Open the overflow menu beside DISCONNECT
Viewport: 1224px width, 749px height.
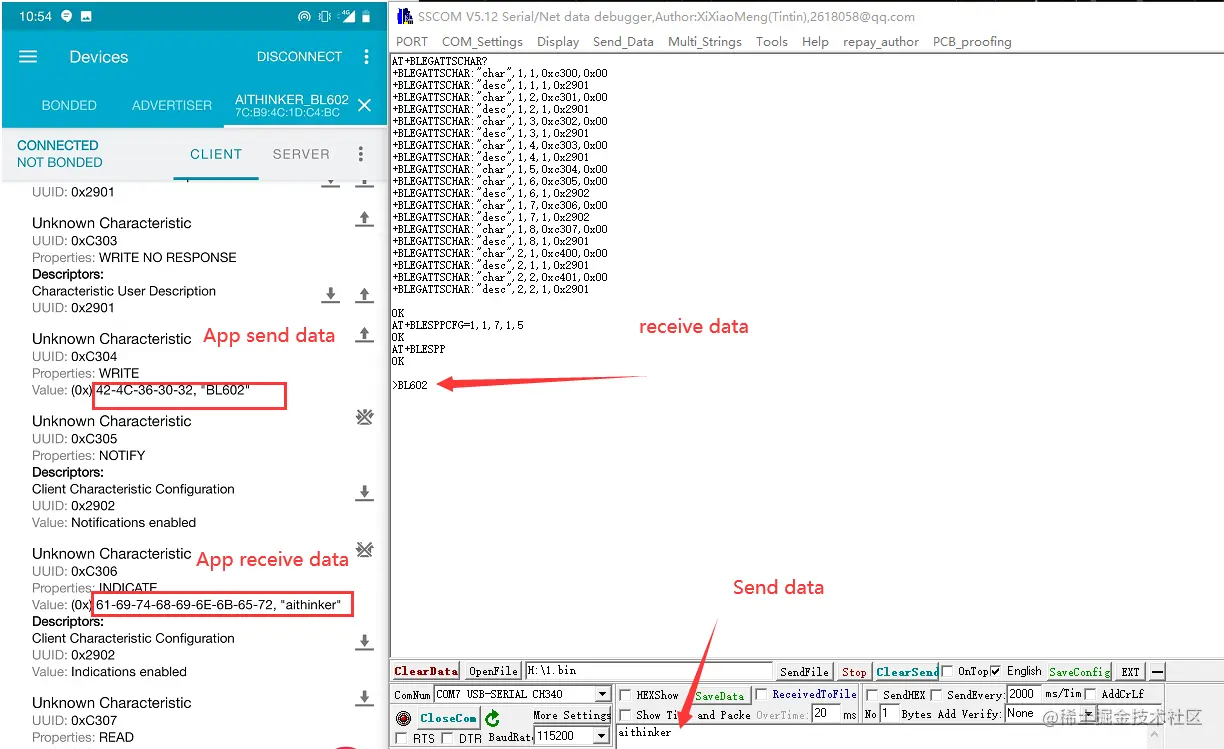pos(366,57)
